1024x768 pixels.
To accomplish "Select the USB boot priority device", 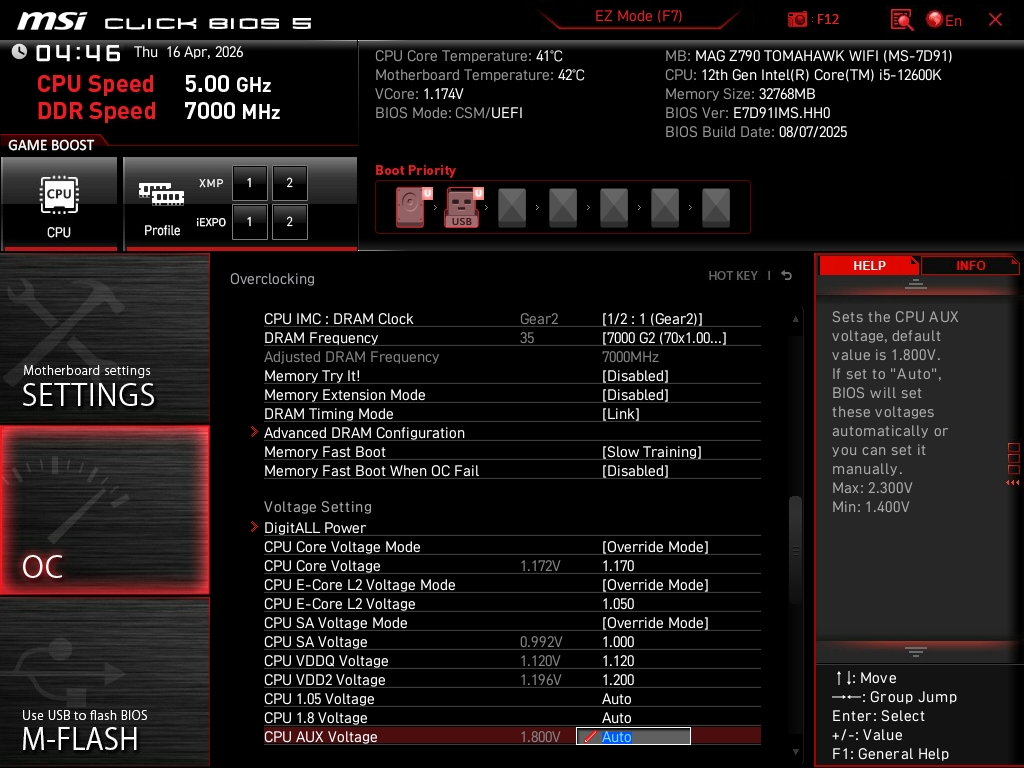I will pyautogui.click(x=462, y=207).
